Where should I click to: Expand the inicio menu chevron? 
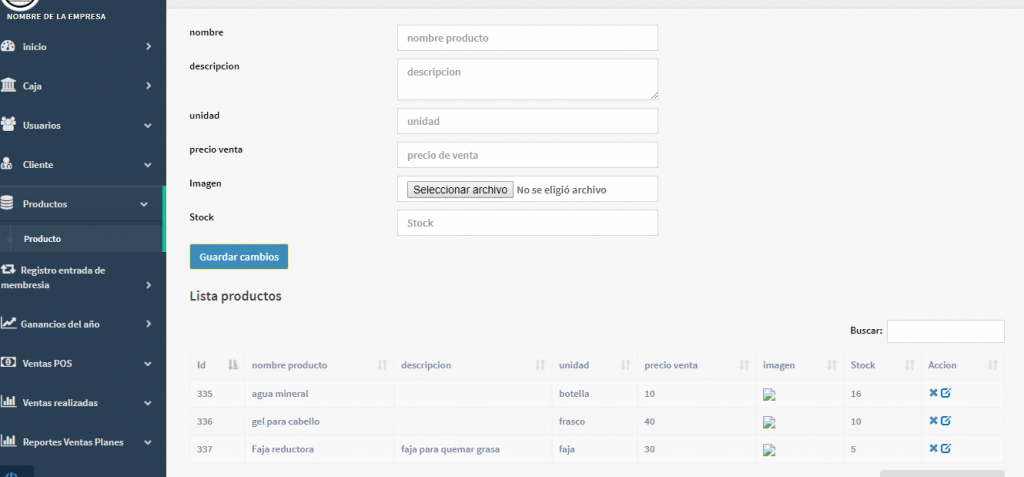[148, 47]
